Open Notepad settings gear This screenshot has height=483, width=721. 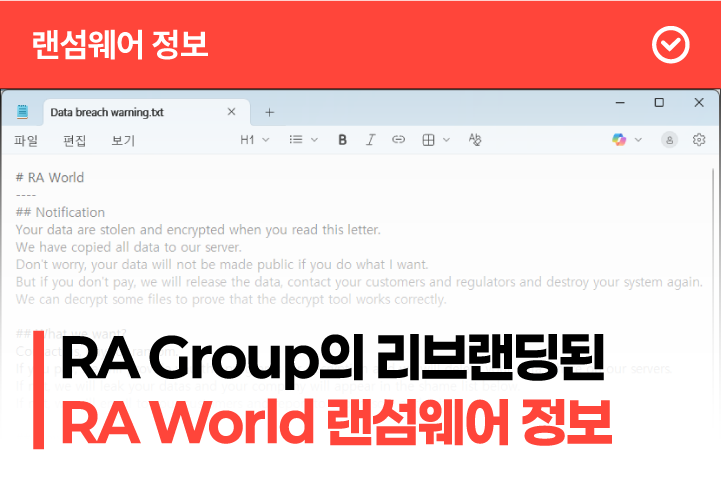point(699,140)
